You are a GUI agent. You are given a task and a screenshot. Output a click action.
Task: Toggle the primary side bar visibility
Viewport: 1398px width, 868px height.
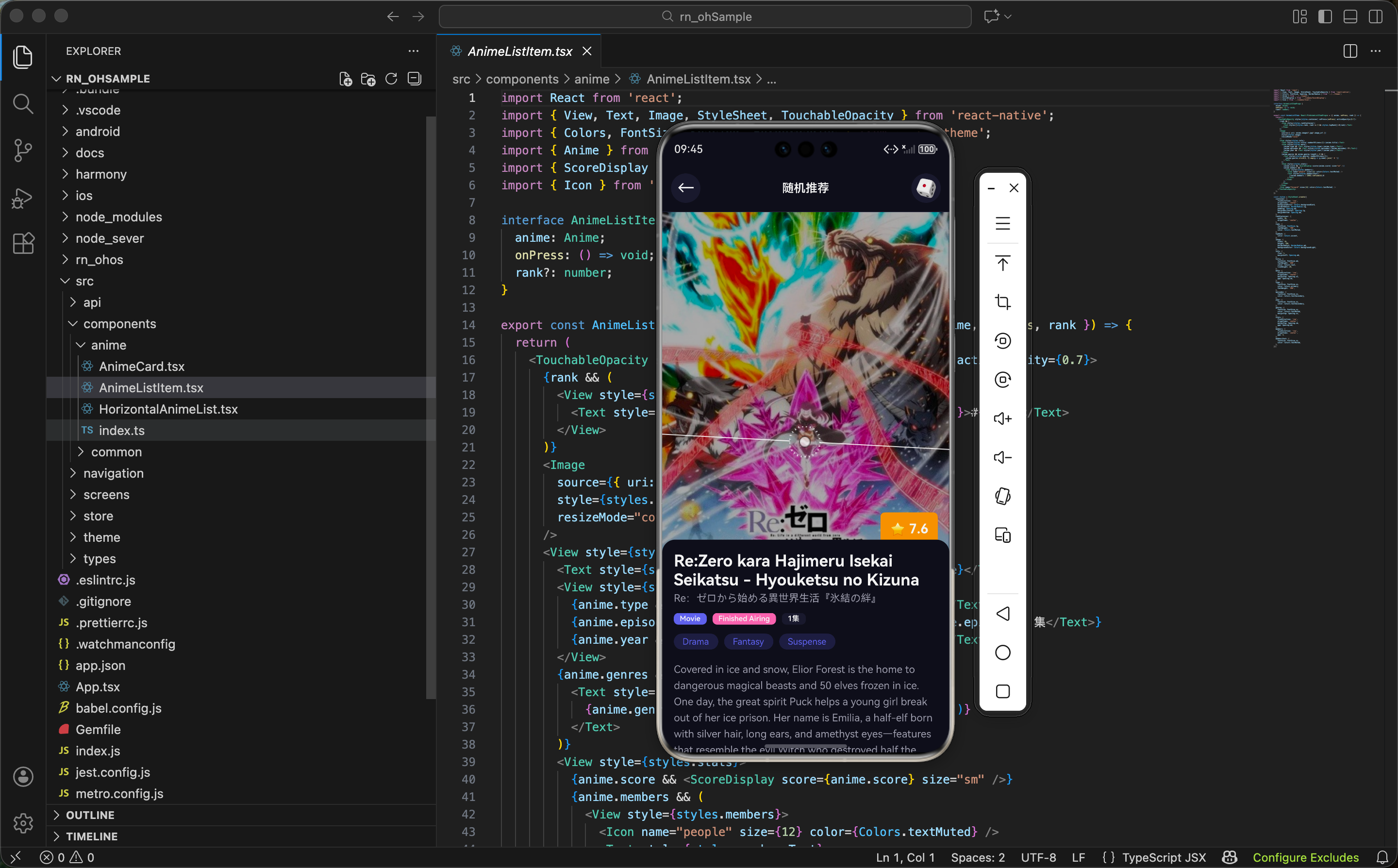click(1325, 17)
